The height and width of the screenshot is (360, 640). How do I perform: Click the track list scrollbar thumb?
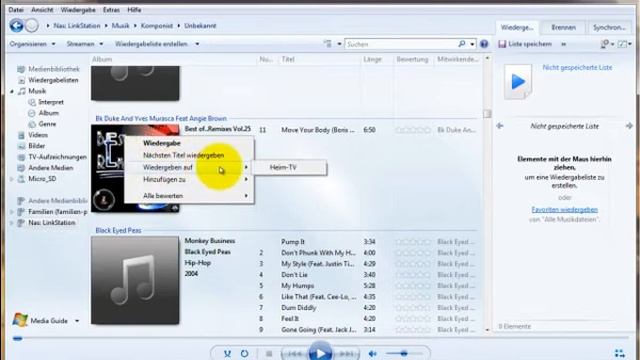[x=487, y=113]
